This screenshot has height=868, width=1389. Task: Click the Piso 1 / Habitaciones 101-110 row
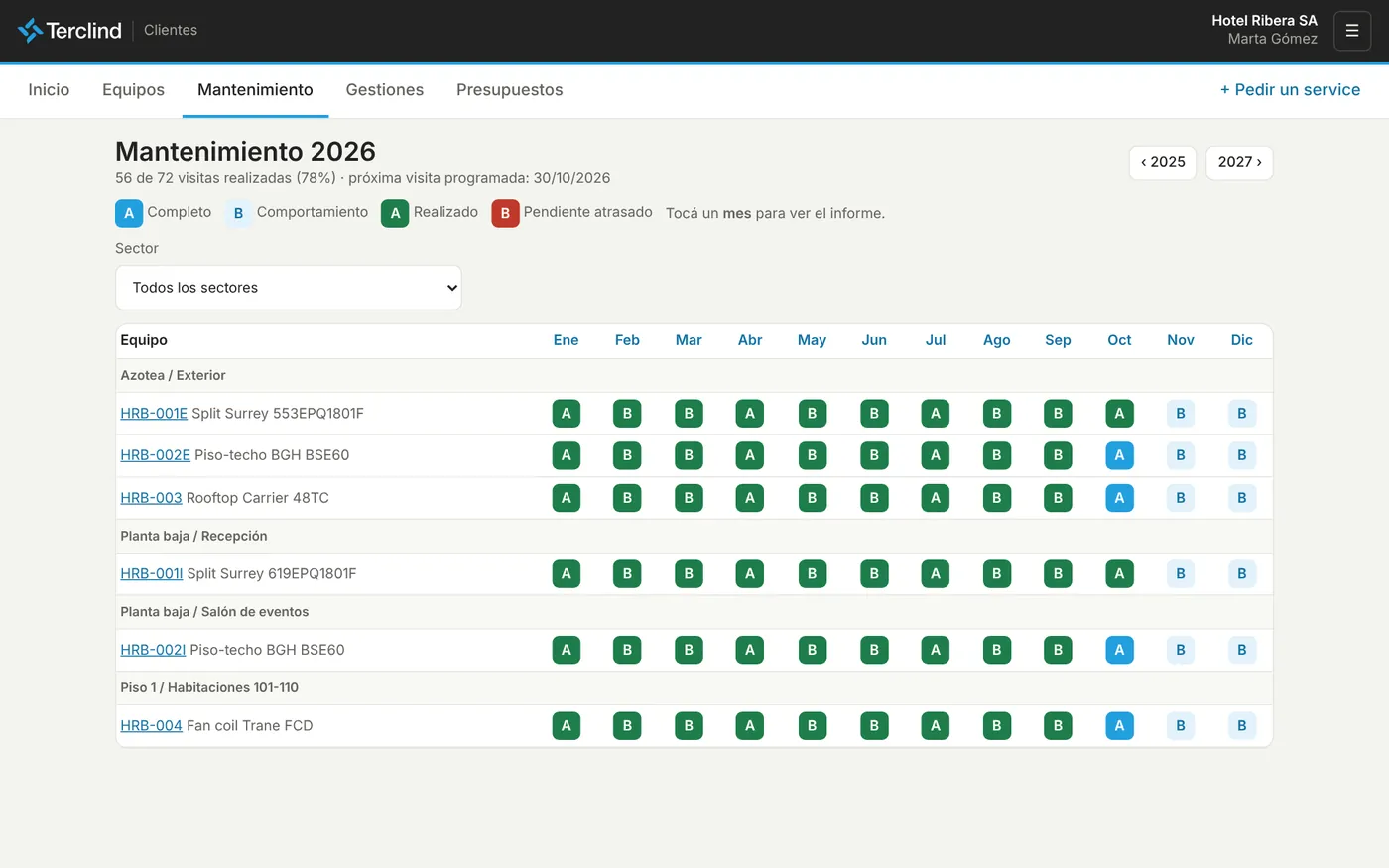pos(694,688)
